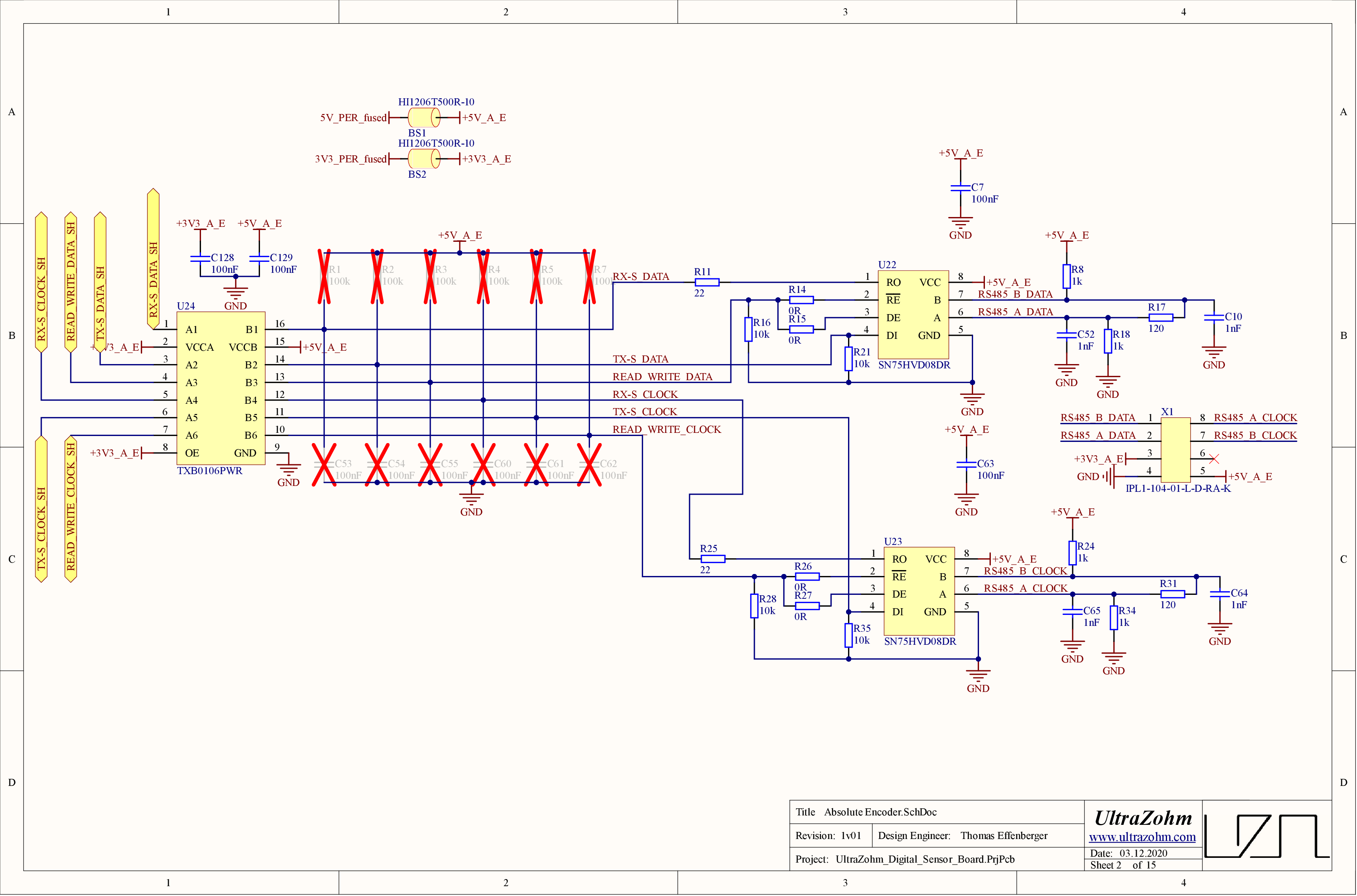Image resolution: width=1357 pixels, height=896 pixels.
Task: Click the READ_WRITE_CLOCK net label
Action: pyautogui.click(x=666, y=430)
